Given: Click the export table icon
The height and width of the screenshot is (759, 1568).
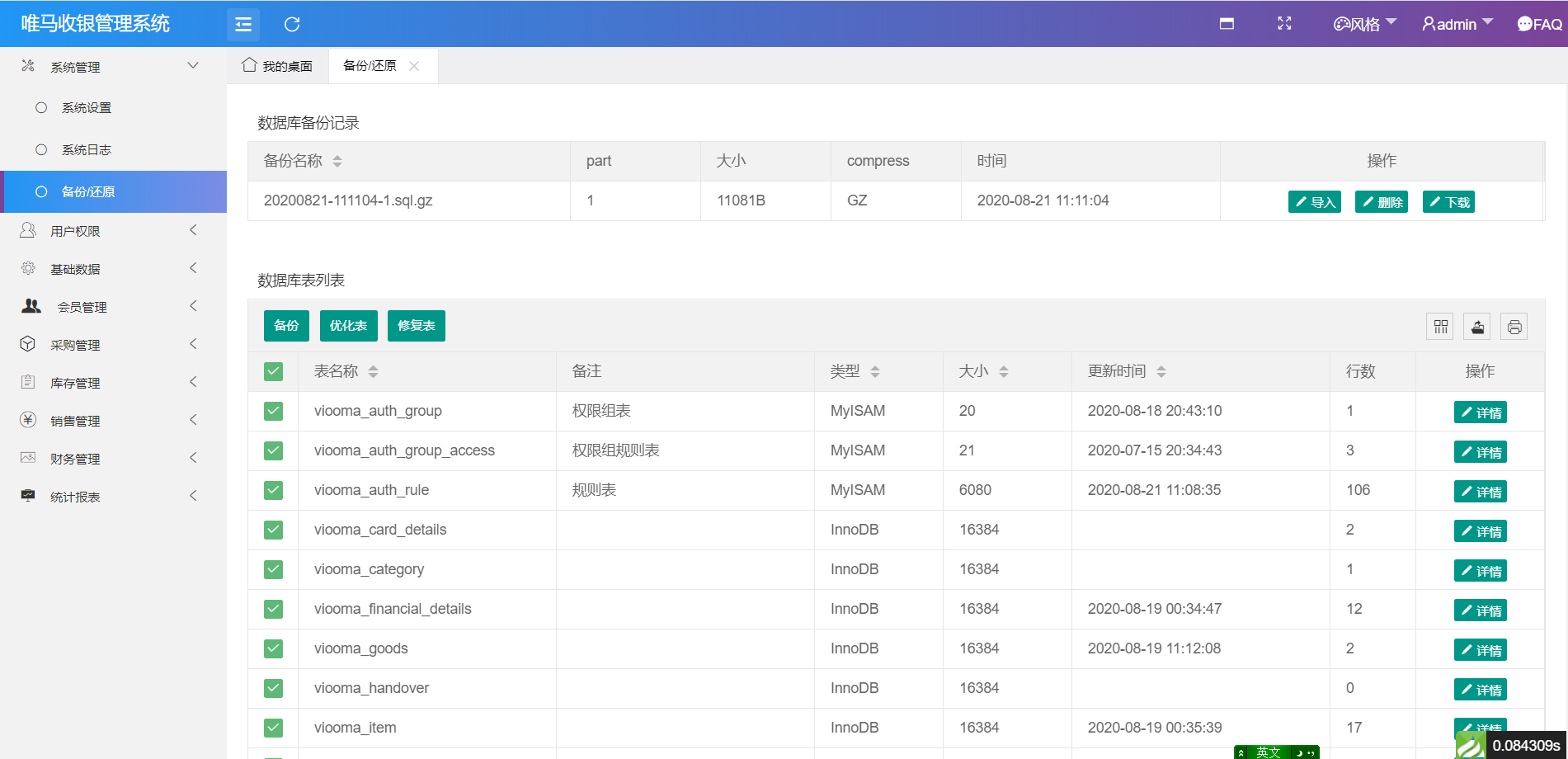Looking at the screenshot, I should tap(1477, 327).
